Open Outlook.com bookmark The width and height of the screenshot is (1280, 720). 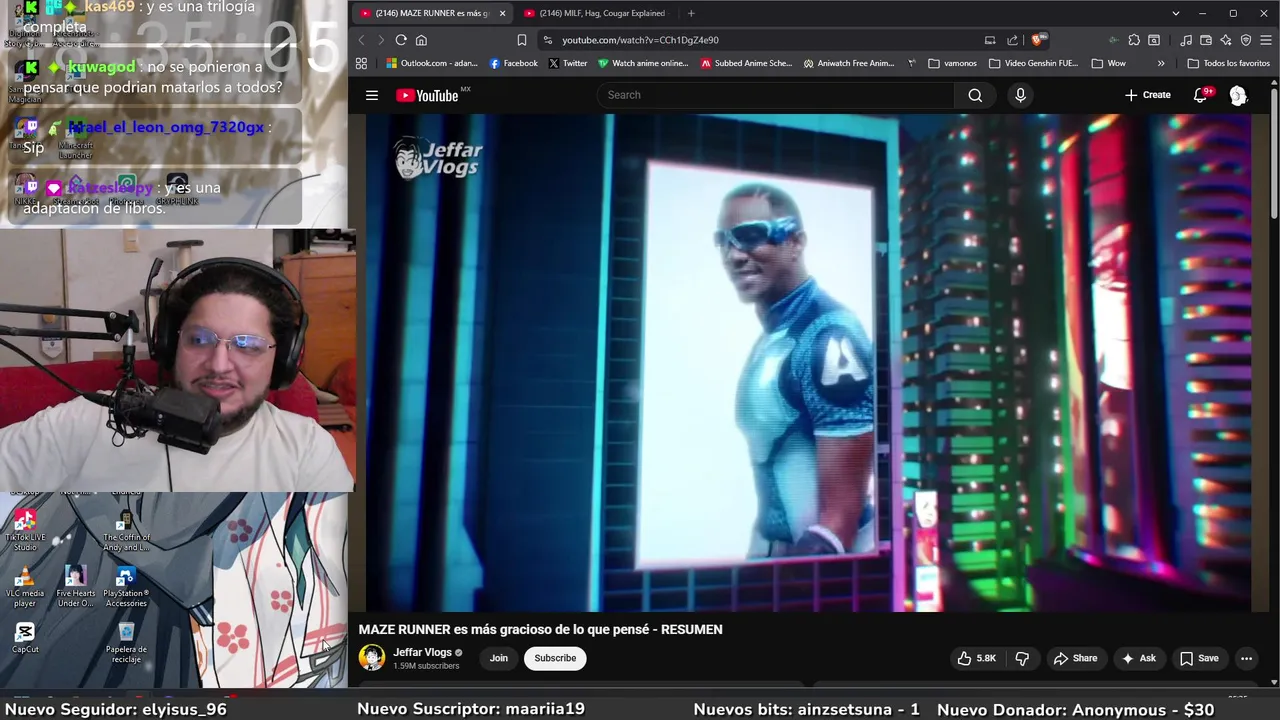[431, 63]
